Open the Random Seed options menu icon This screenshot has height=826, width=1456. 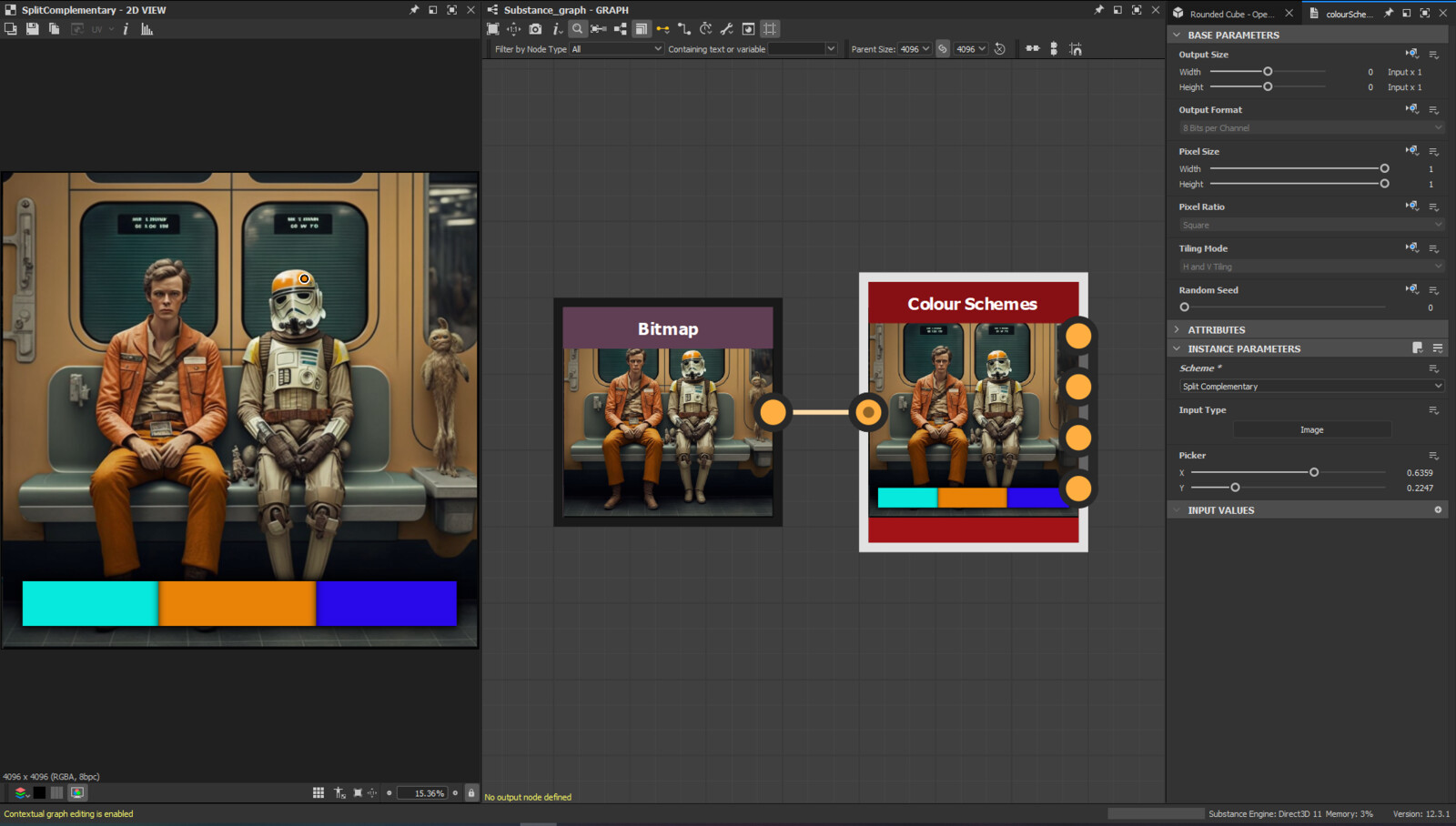(1433, 290)
